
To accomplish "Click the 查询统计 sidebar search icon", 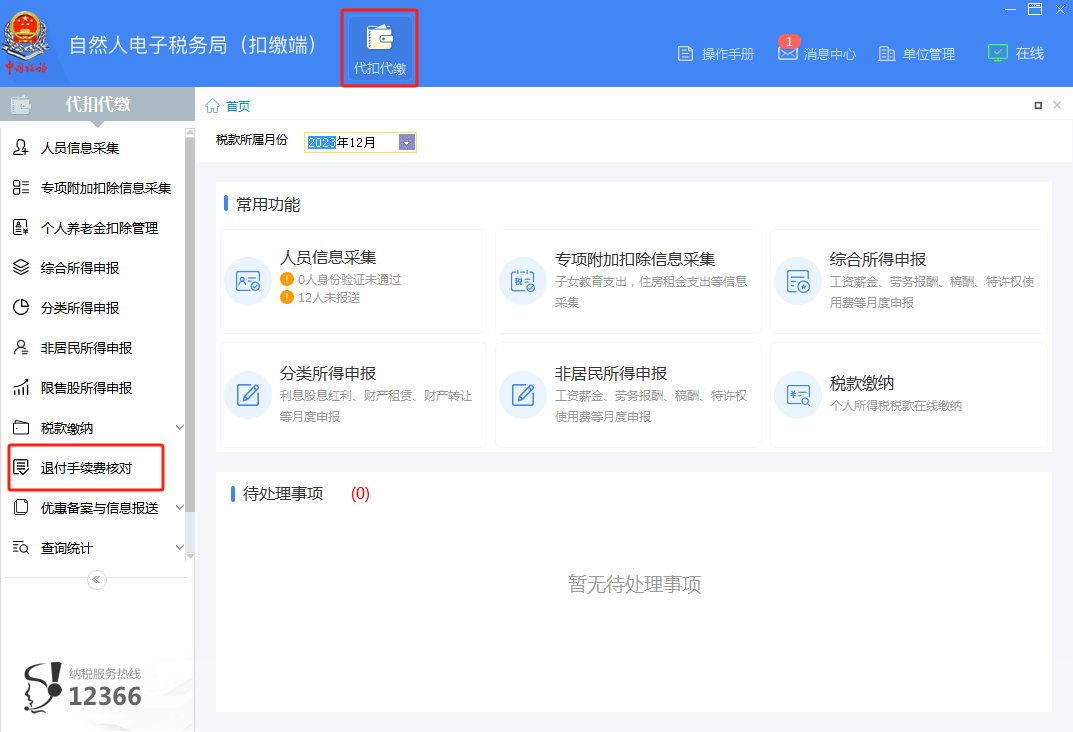I will (21, 547).
